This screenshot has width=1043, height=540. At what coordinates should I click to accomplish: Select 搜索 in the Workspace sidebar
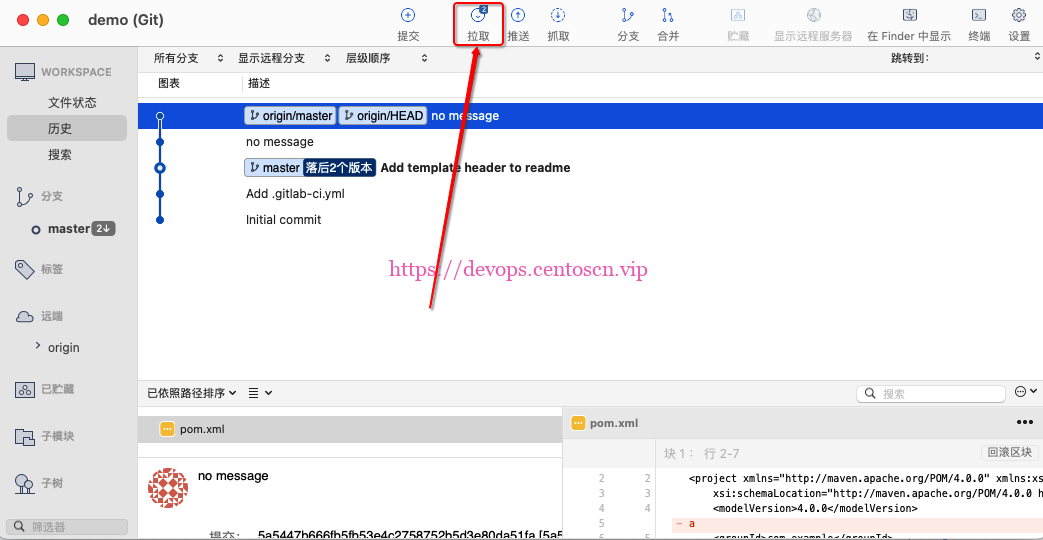click(x=60, y=155)
